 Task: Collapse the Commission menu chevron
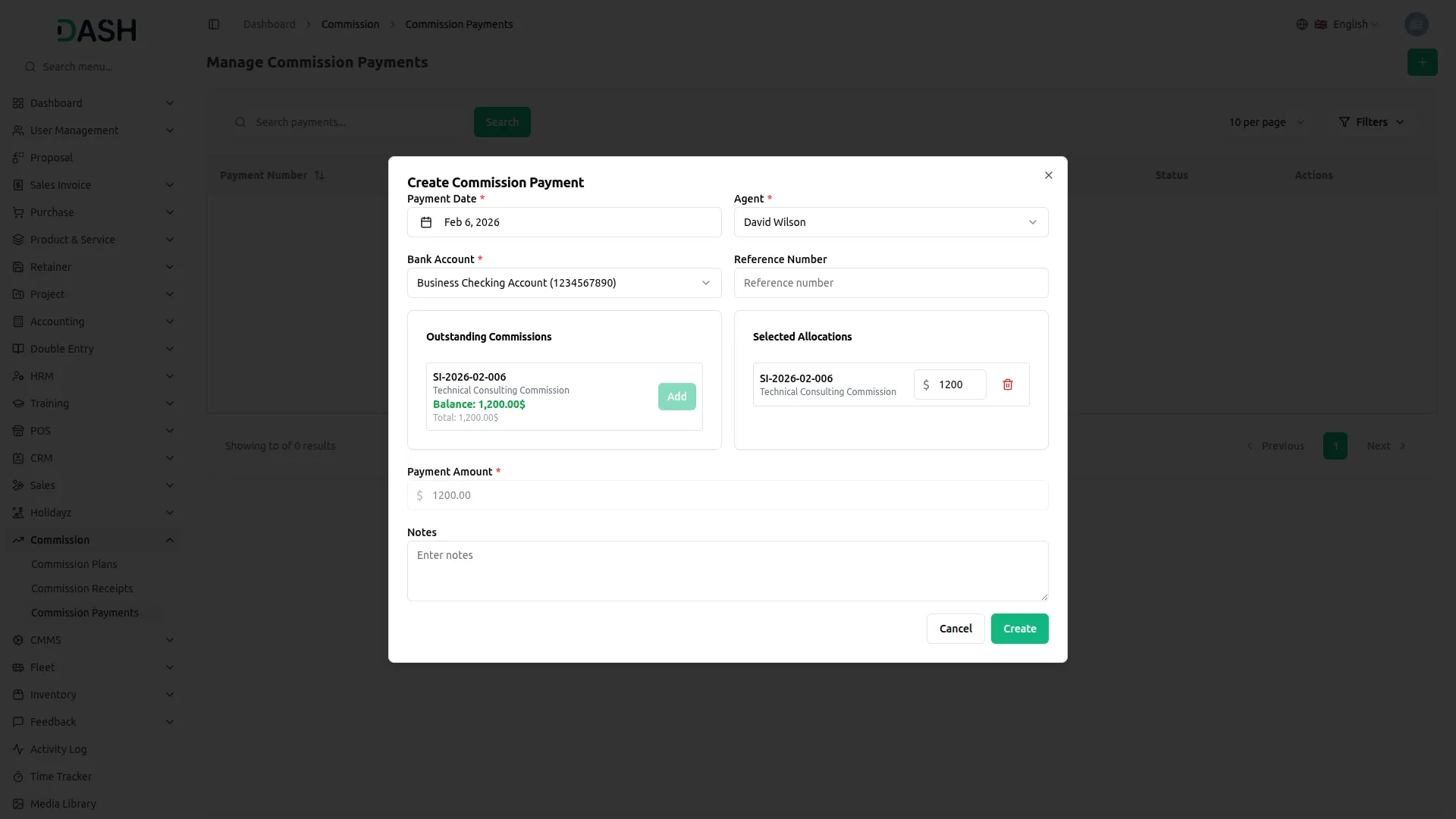[x=170, y=540]
